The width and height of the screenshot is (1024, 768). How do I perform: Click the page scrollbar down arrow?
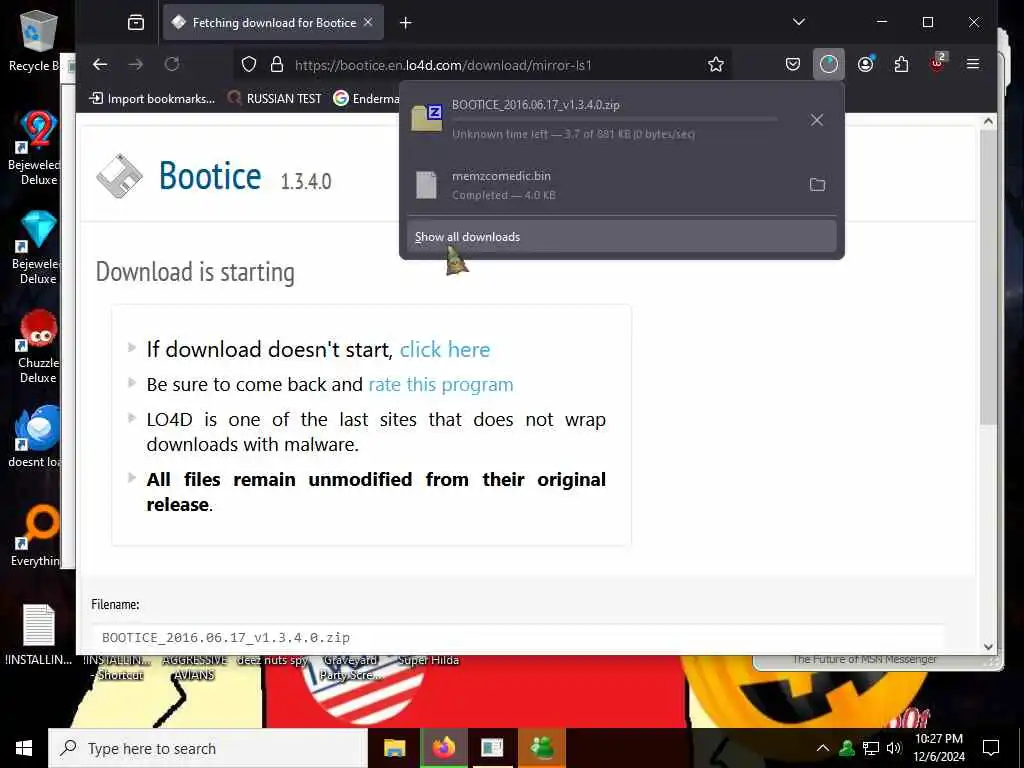pos(988,647)
